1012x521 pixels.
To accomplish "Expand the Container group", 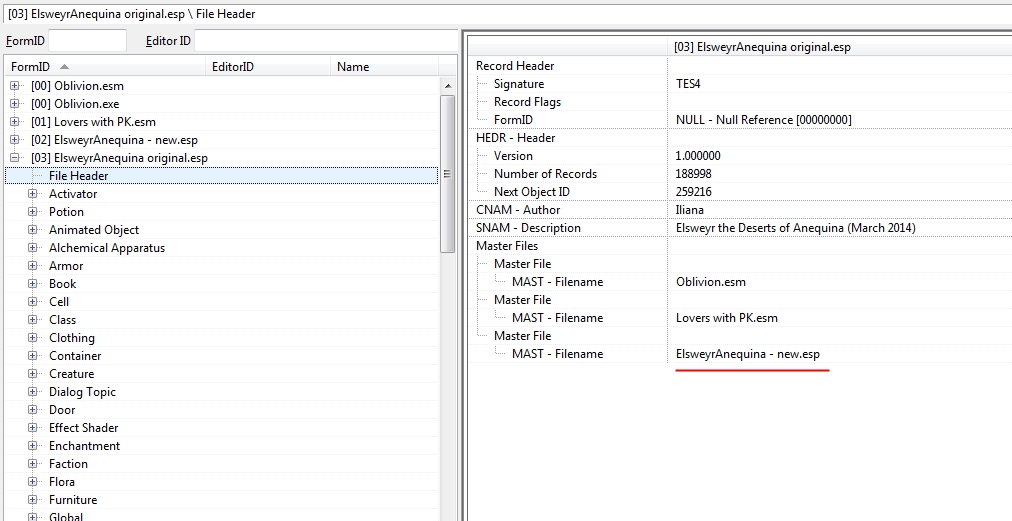I will tap(33, 356).
